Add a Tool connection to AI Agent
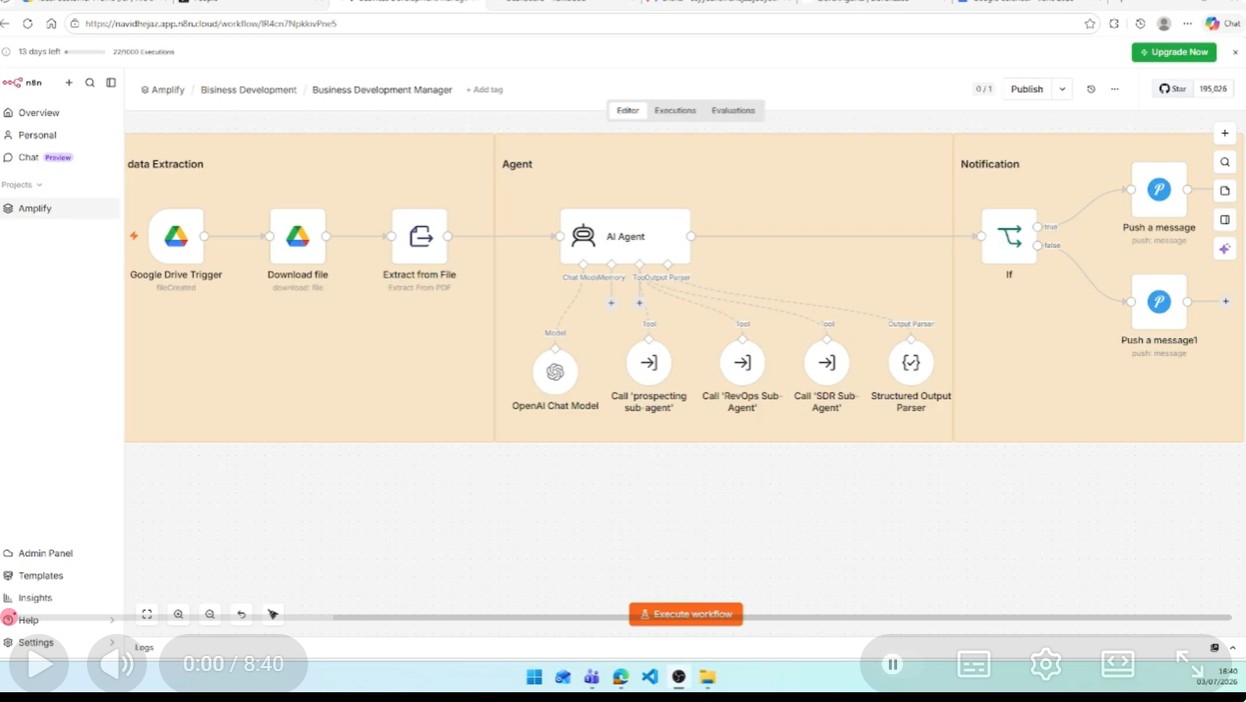1246x702 pixels. pyautogui.click(x=640, y=302)
